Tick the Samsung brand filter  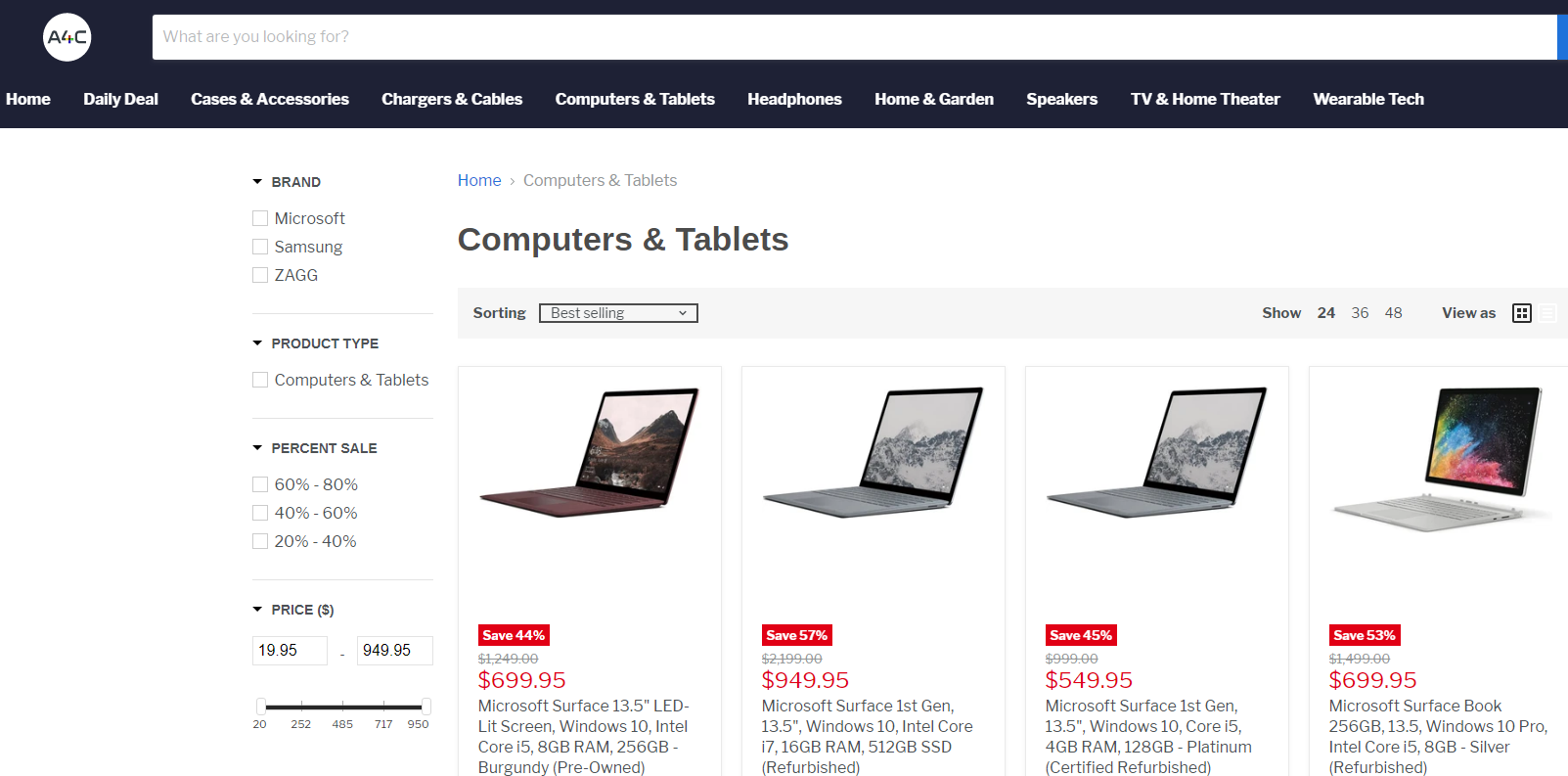(260, 247)
